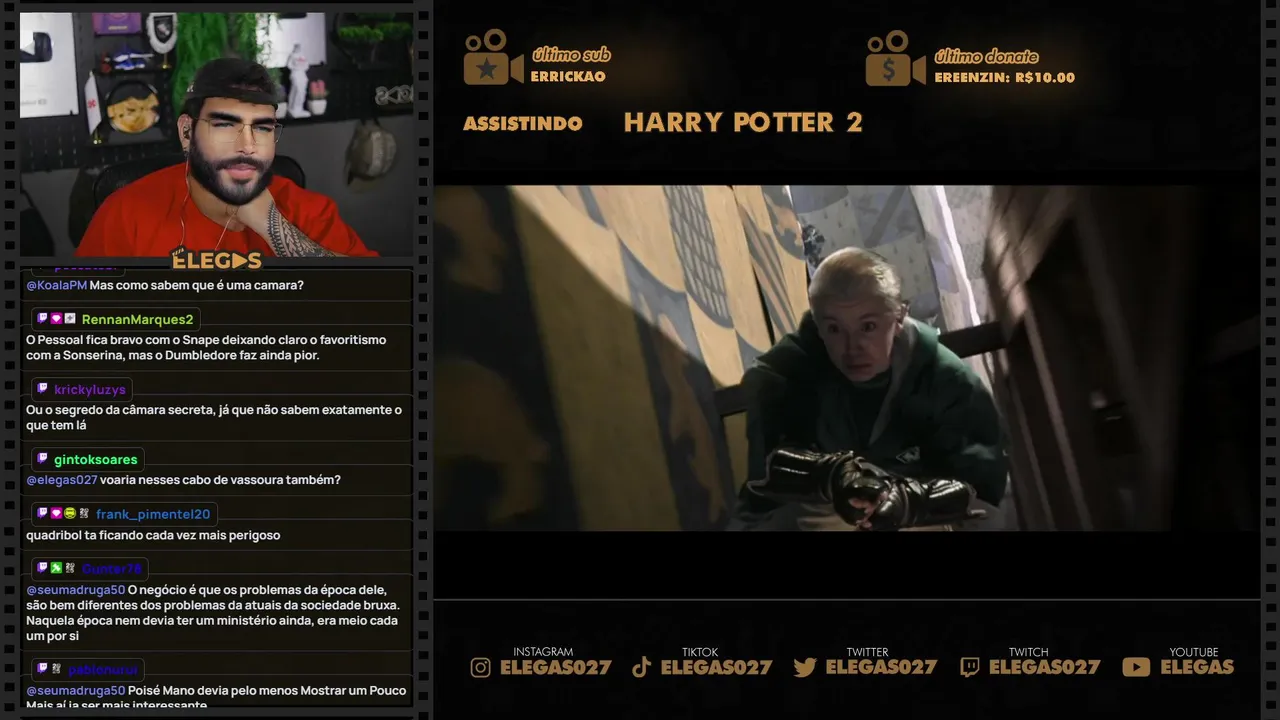Click the Twitter bird icon
The height and width of the screenshot is (720, 1280).
(x=805, y=667)
